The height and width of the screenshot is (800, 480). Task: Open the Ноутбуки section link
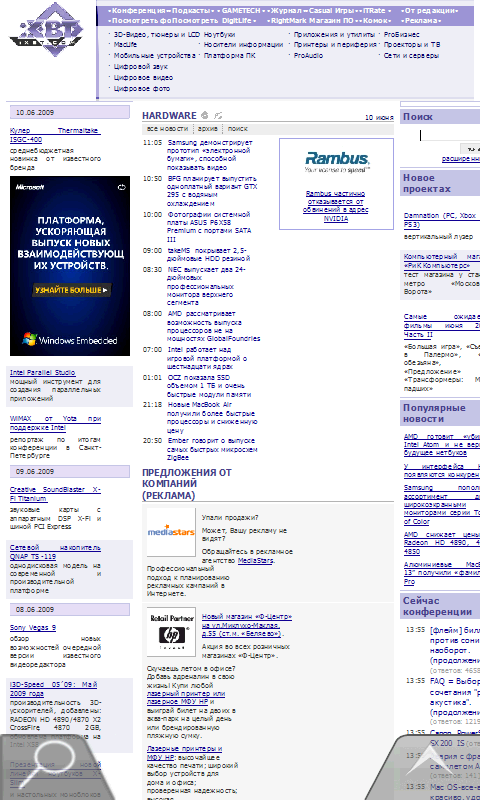click(x=219, y=35)
